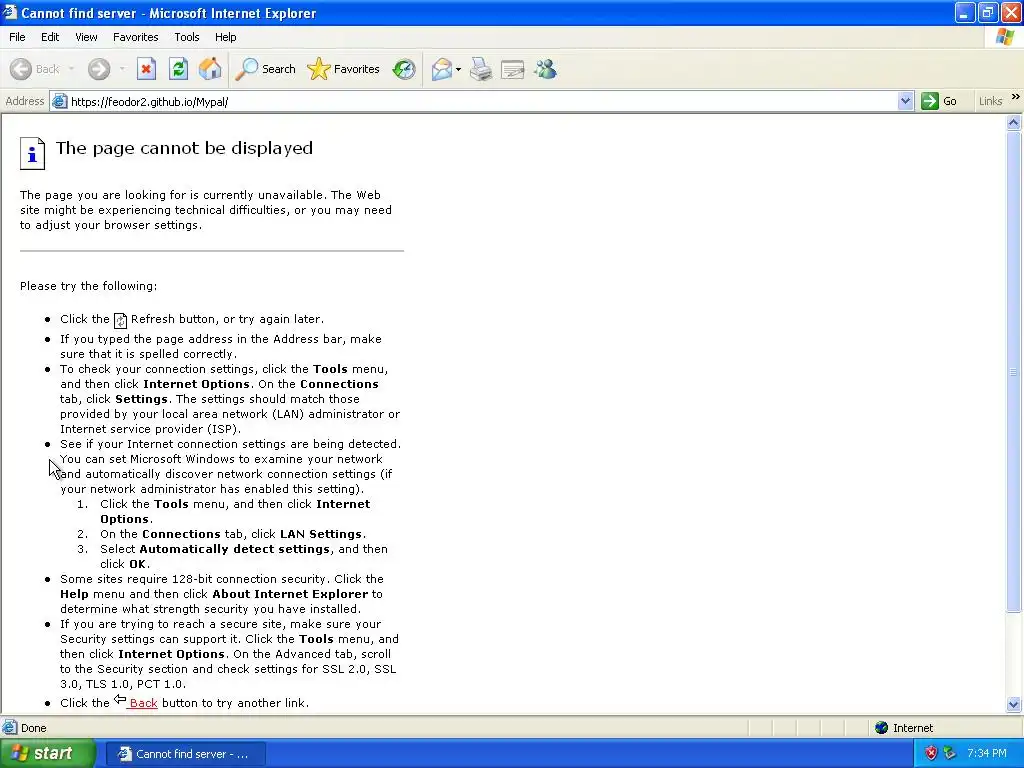Restore down the Internet Explorer window
This screenshot has width=1024, height=768.
coord(987,12)
